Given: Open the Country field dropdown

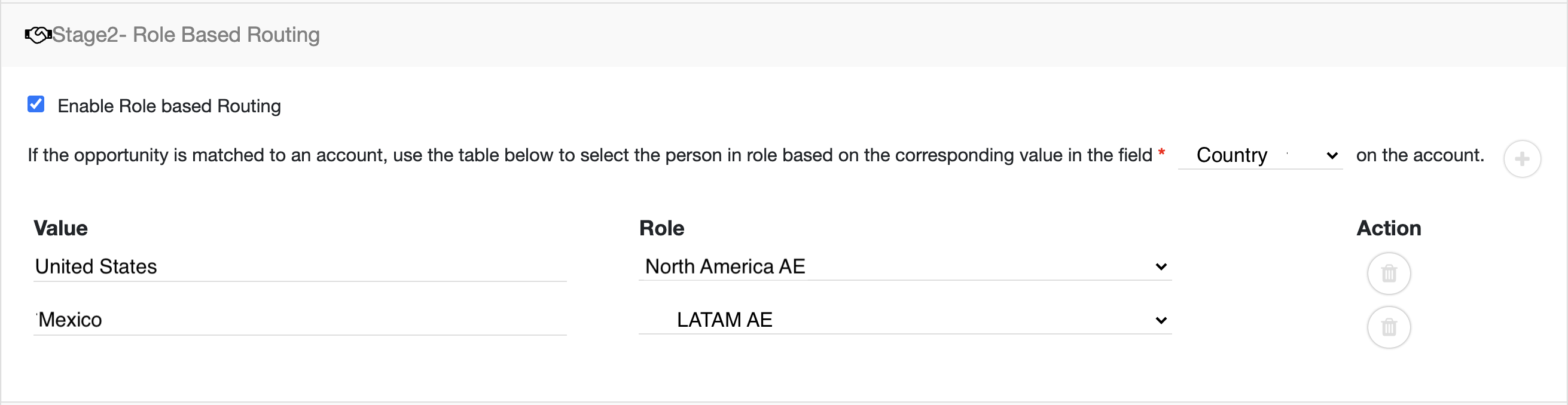Looking at the screenshot, I should click(x=1260, y=155).
